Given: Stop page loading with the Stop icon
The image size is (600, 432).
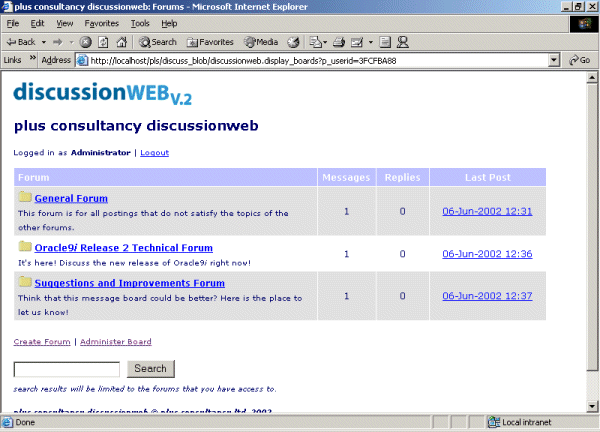Looking at the screenshot, I should pyautogui.click(x=86, y=42).
